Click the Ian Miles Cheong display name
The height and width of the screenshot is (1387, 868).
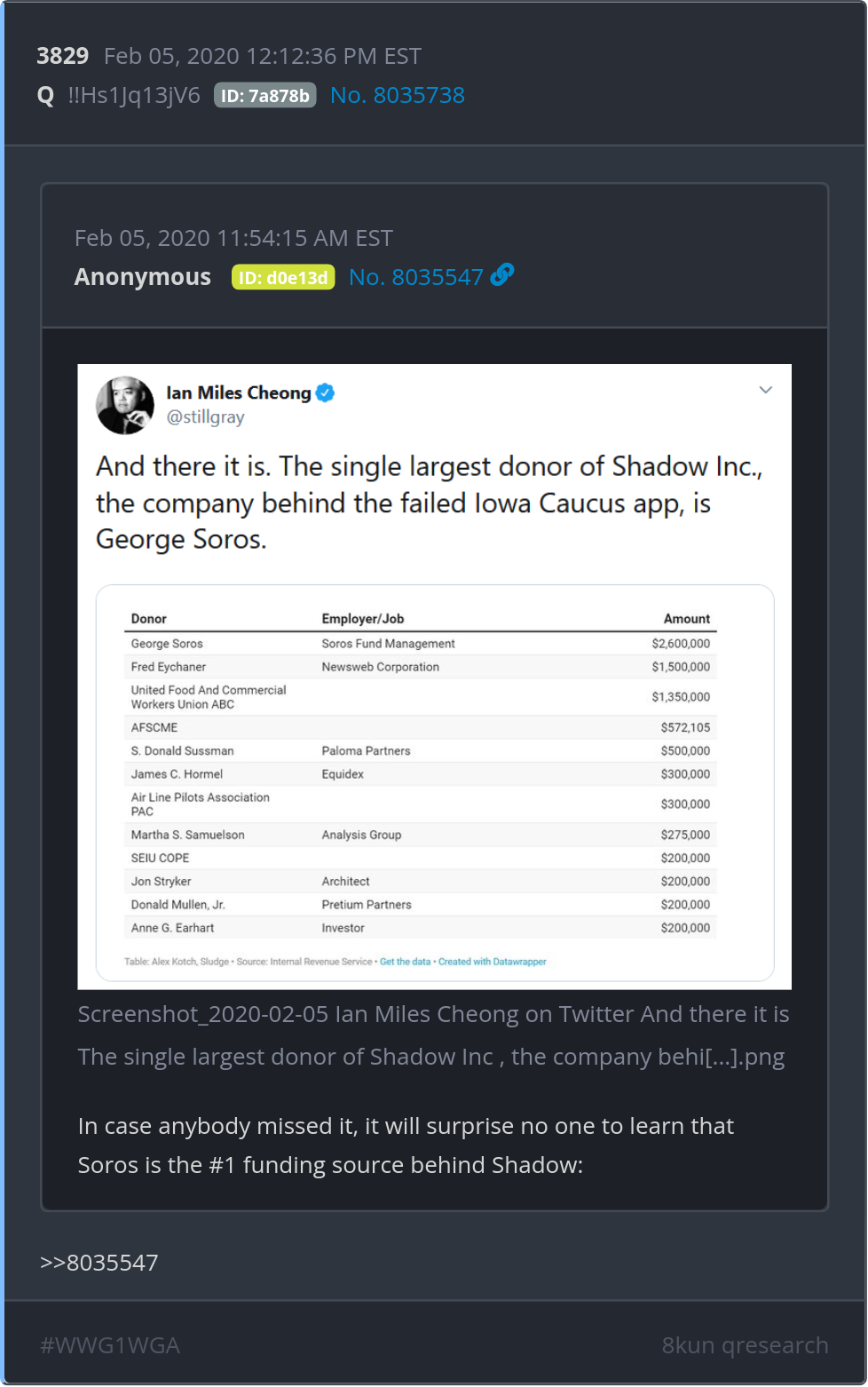[x=238, y=392]
